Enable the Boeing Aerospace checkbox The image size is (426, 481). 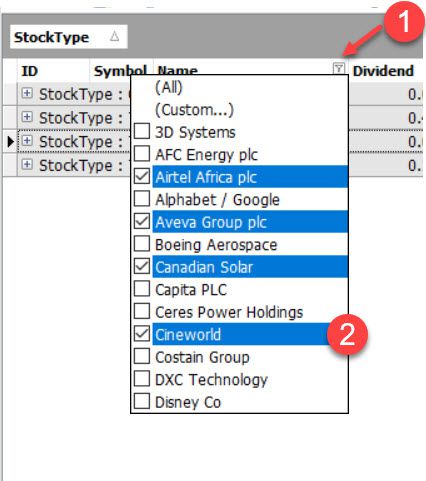pyautogui.click(x=142, y=244)
